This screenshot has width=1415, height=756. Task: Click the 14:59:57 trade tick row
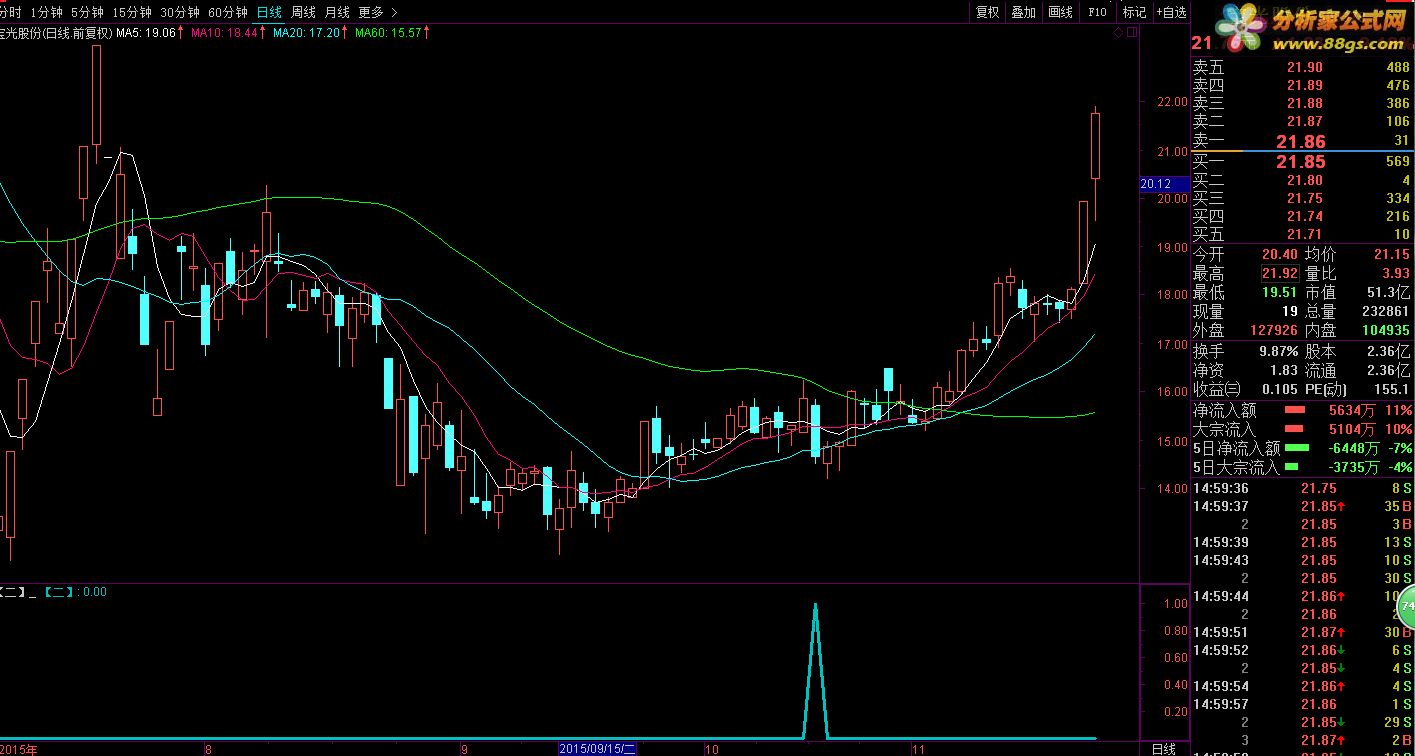tap(1302, 704)
